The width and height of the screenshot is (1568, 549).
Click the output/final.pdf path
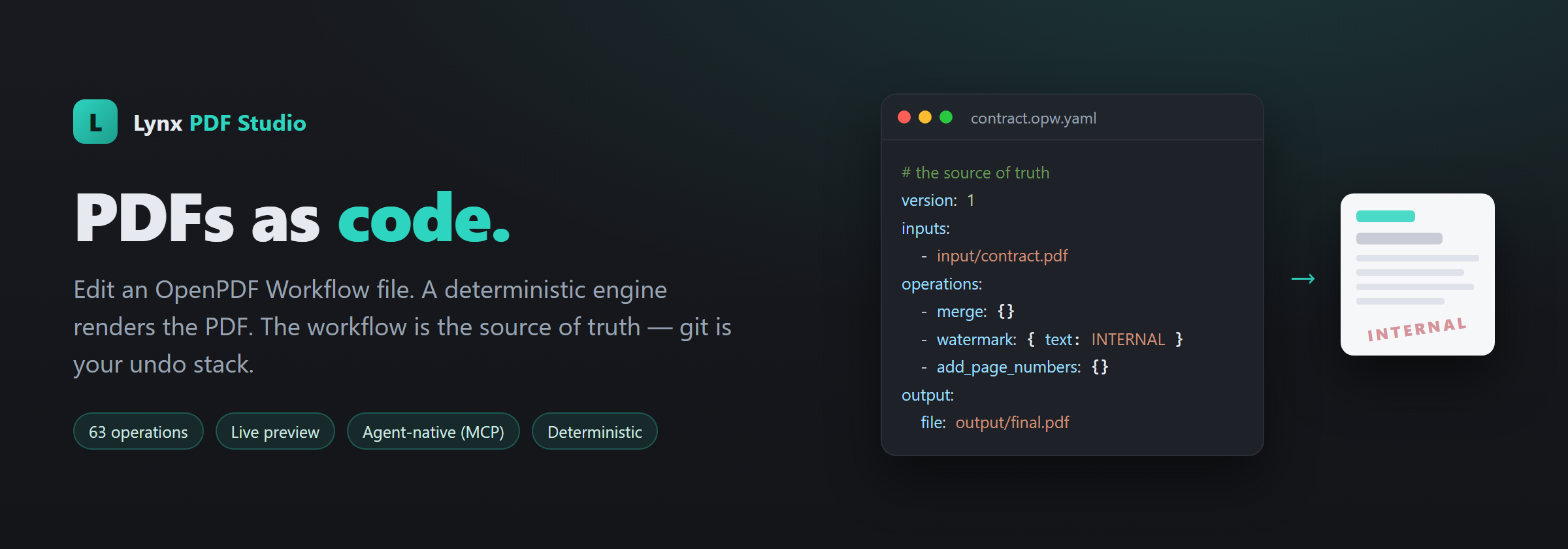point(1013,422)
